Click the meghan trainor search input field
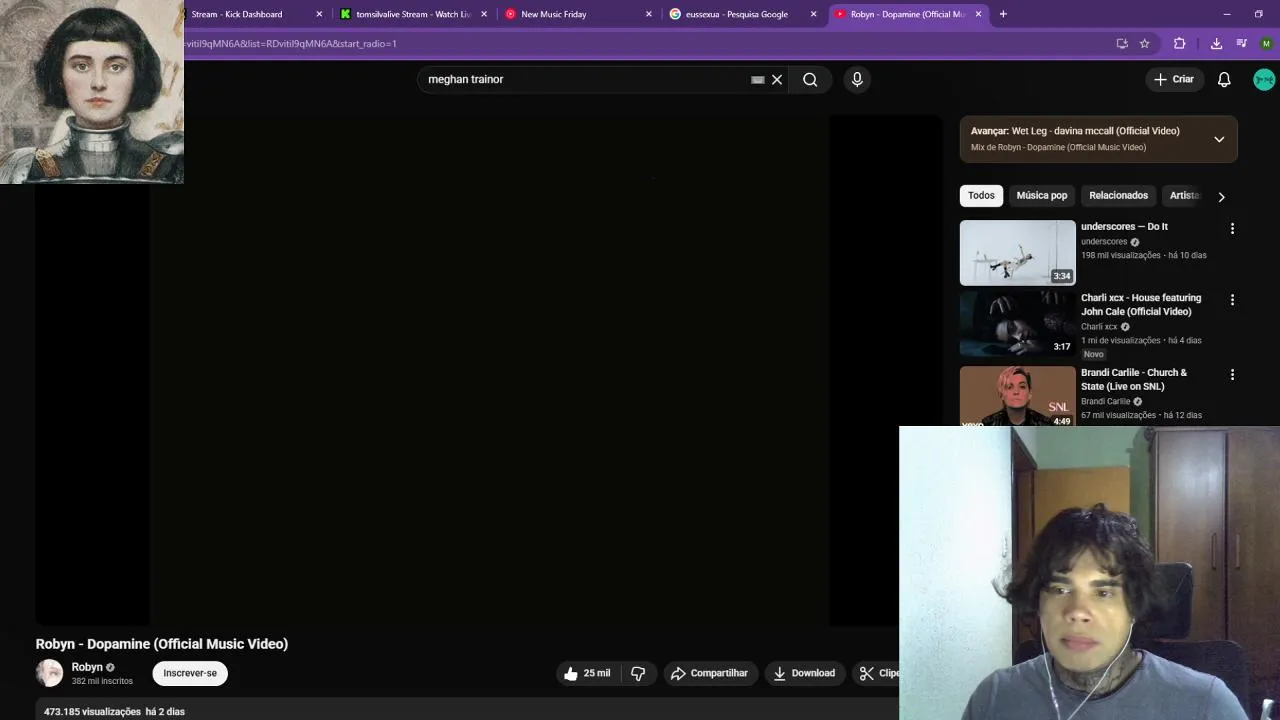 (585, 79)
